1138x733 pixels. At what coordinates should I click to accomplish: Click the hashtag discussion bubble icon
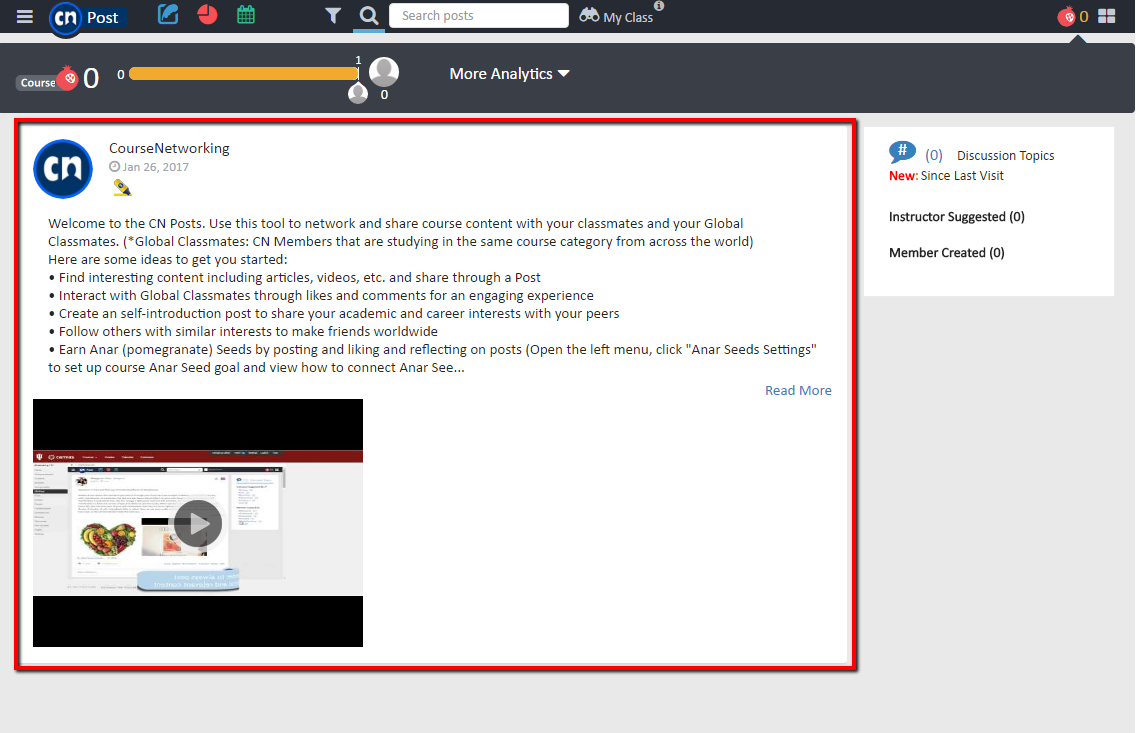pos(902,152)
